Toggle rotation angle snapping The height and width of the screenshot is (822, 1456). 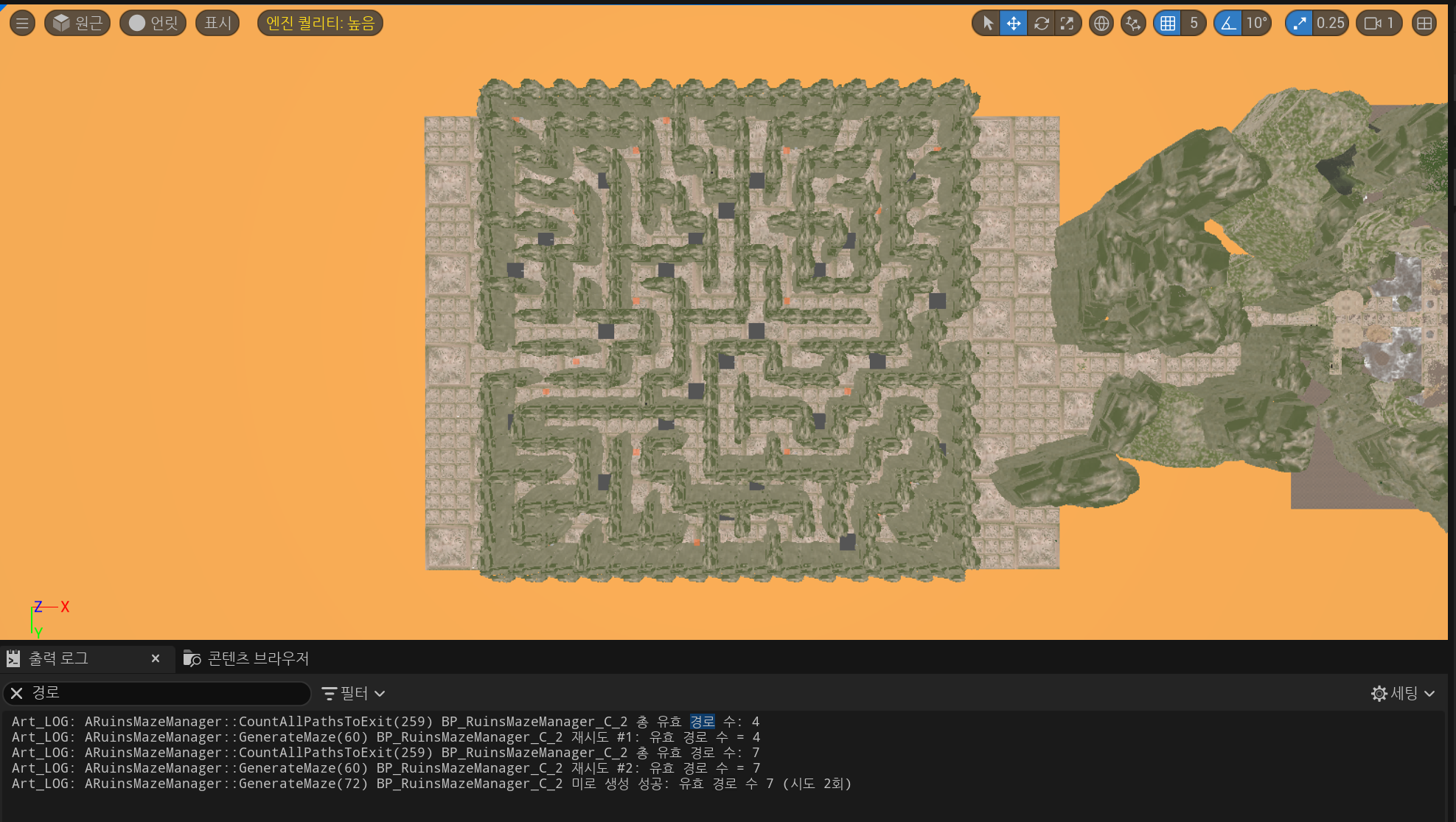click(1228, 23)
